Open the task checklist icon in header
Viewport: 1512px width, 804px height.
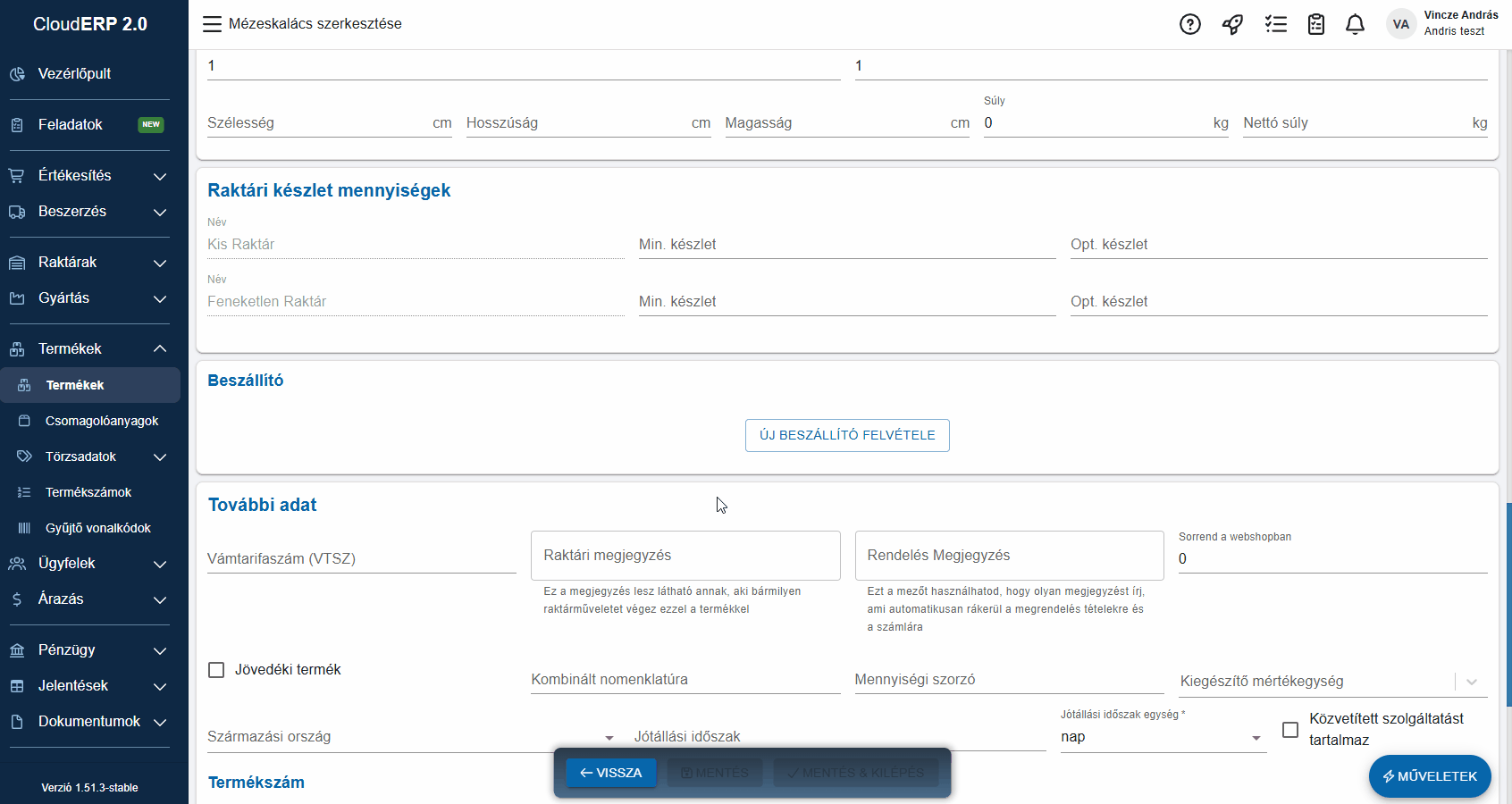pos(1275,24)
